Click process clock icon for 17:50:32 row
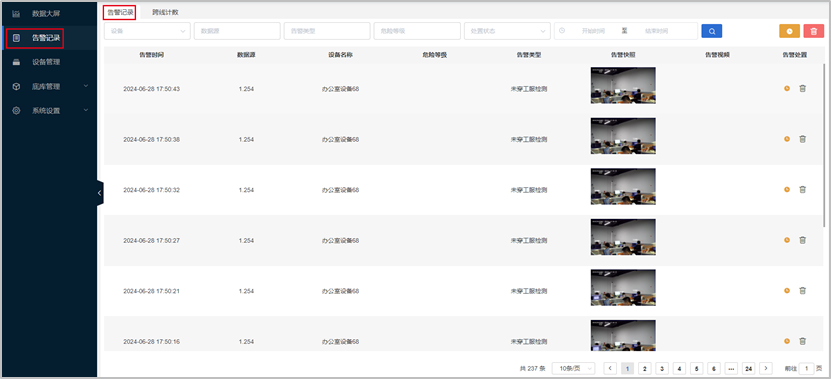The height and width of the screenshot is (379, 831). tap(787, 189)
